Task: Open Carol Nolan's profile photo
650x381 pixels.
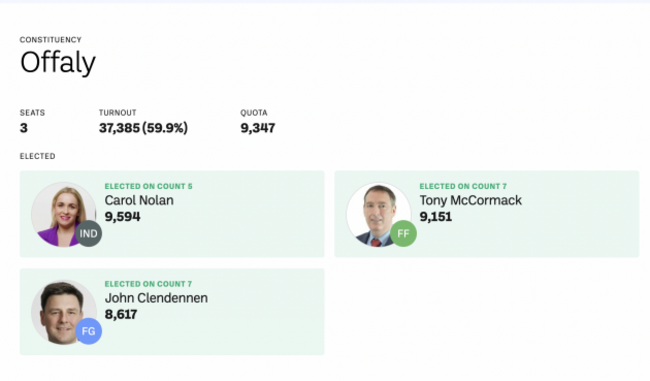Action: 64,214
